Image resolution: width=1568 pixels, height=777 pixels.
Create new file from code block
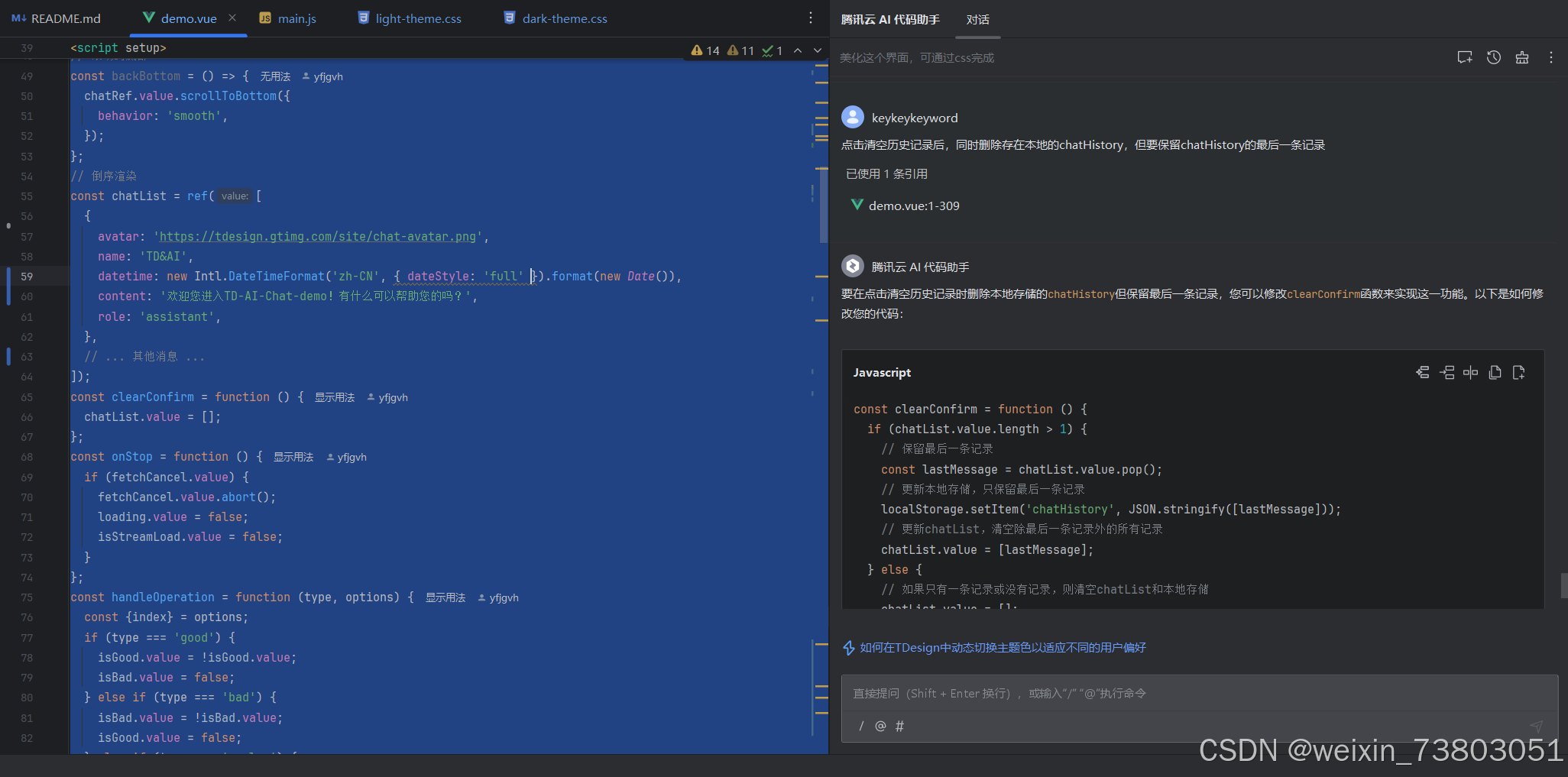pyautogui.click(x=1518, y=372)
